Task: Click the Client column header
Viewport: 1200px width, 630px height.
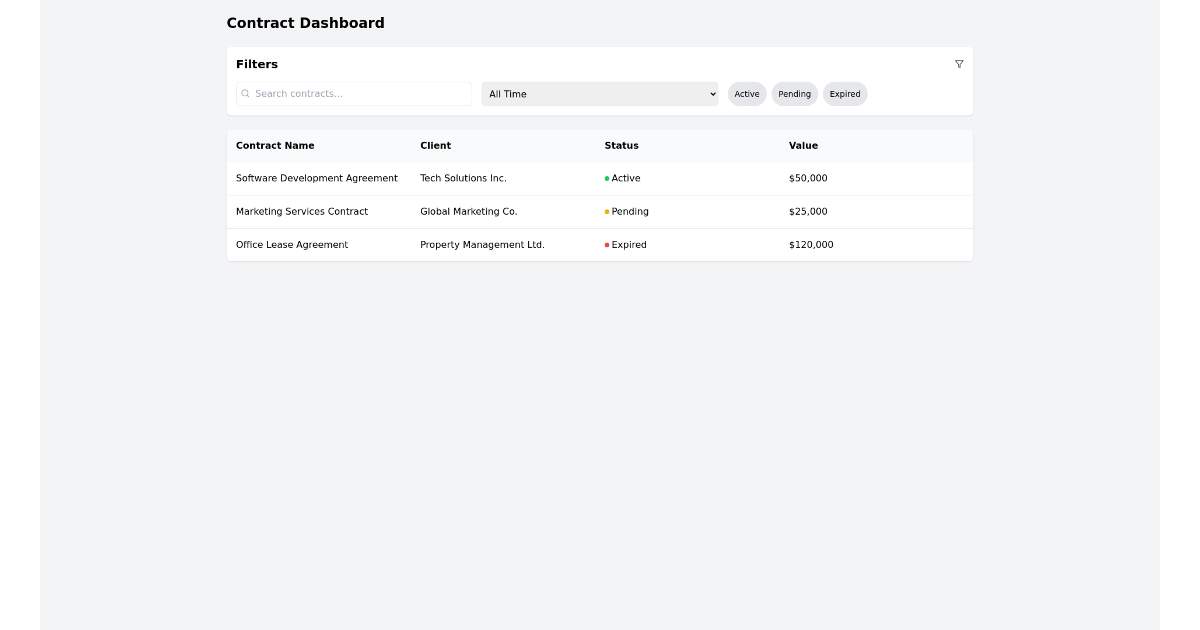Action: 436,145
